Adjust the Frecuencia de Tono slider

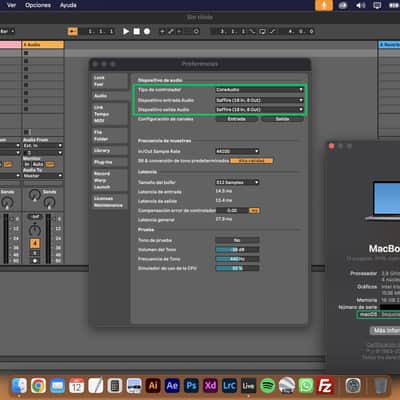pos(237,259)
